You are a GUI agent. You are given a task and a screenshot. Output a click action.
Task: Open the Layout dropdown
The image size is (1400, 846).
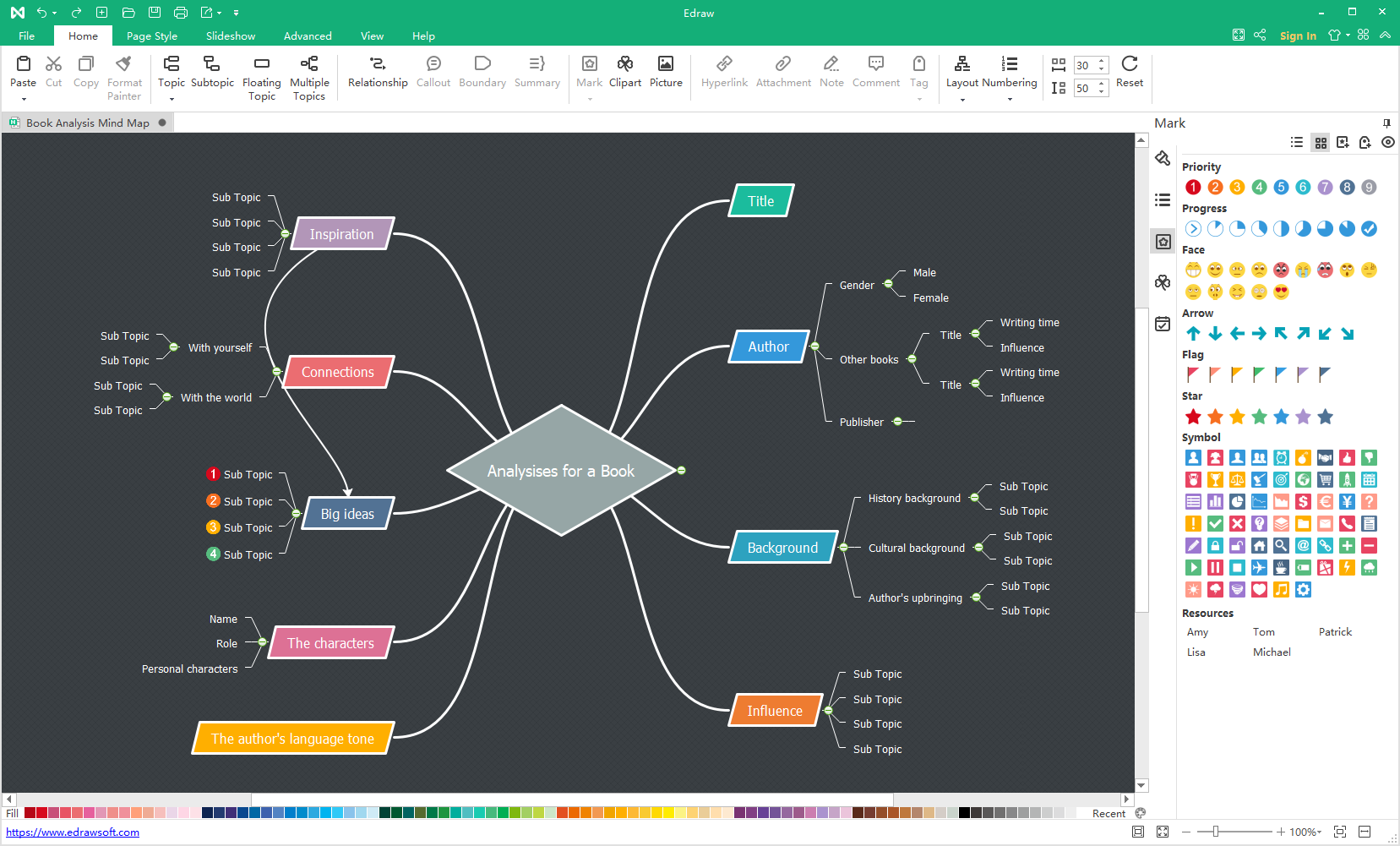click(x=962, y=83)
